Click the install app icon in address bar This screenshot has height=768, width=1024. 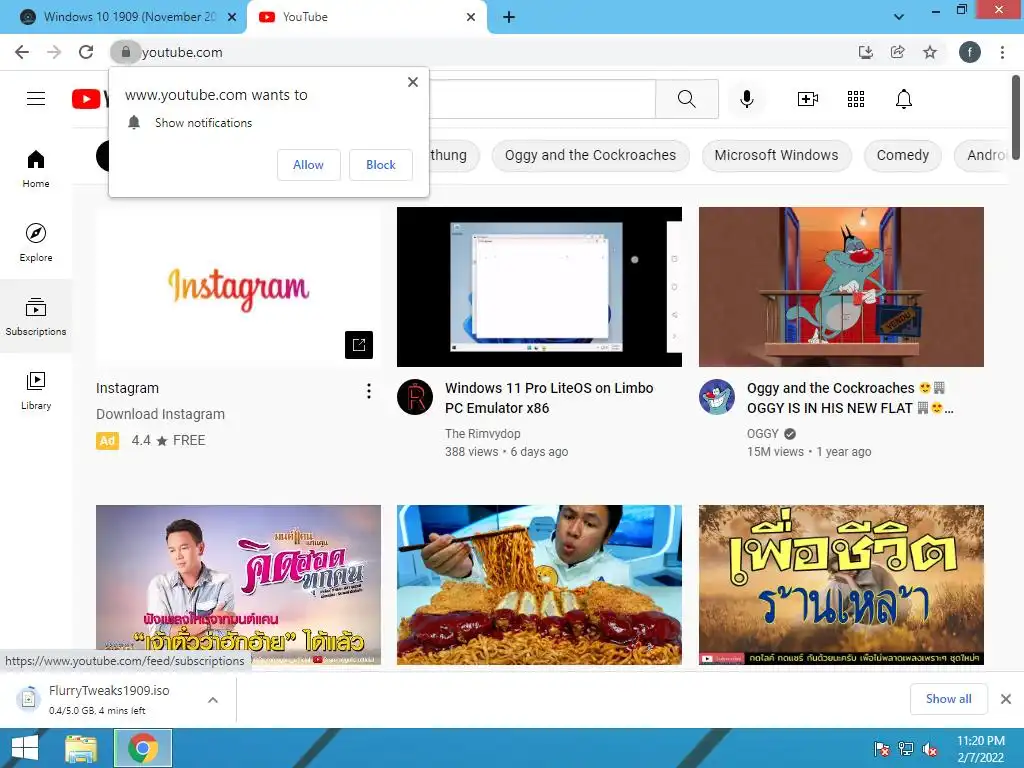tap(865, 52)
